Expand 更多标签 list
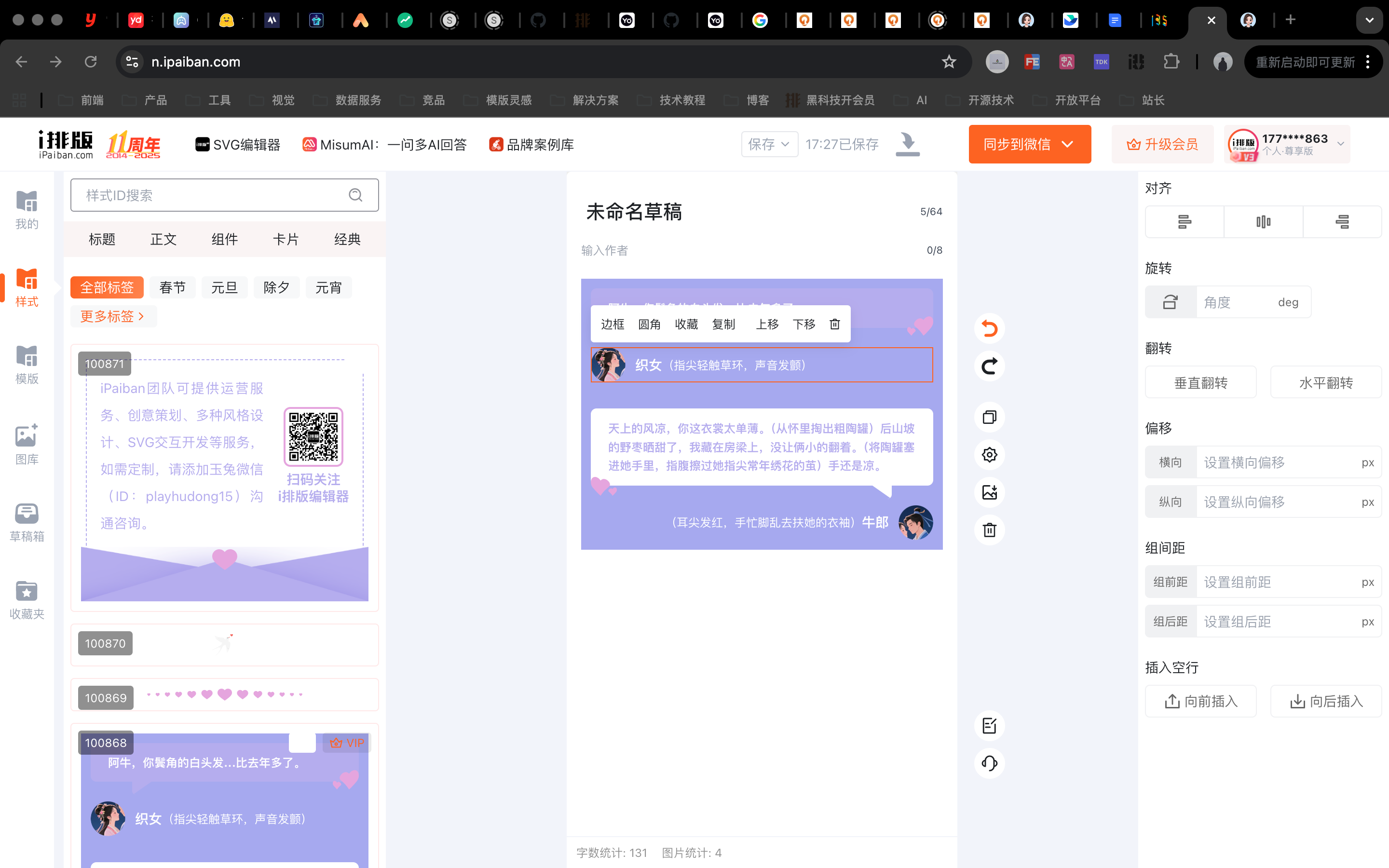The image size is (1389, 868). pyautogui.click(x=112, y=316)
